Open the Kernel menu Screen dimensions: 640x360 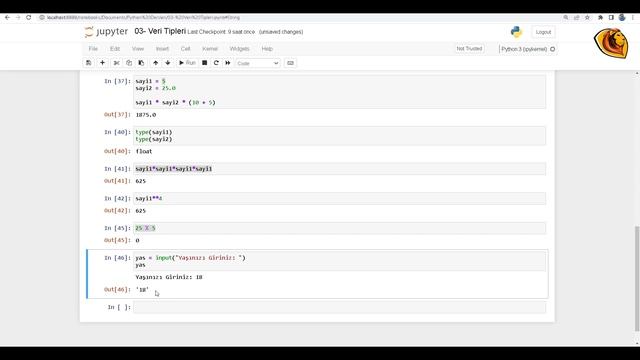(x=210, y=49)
